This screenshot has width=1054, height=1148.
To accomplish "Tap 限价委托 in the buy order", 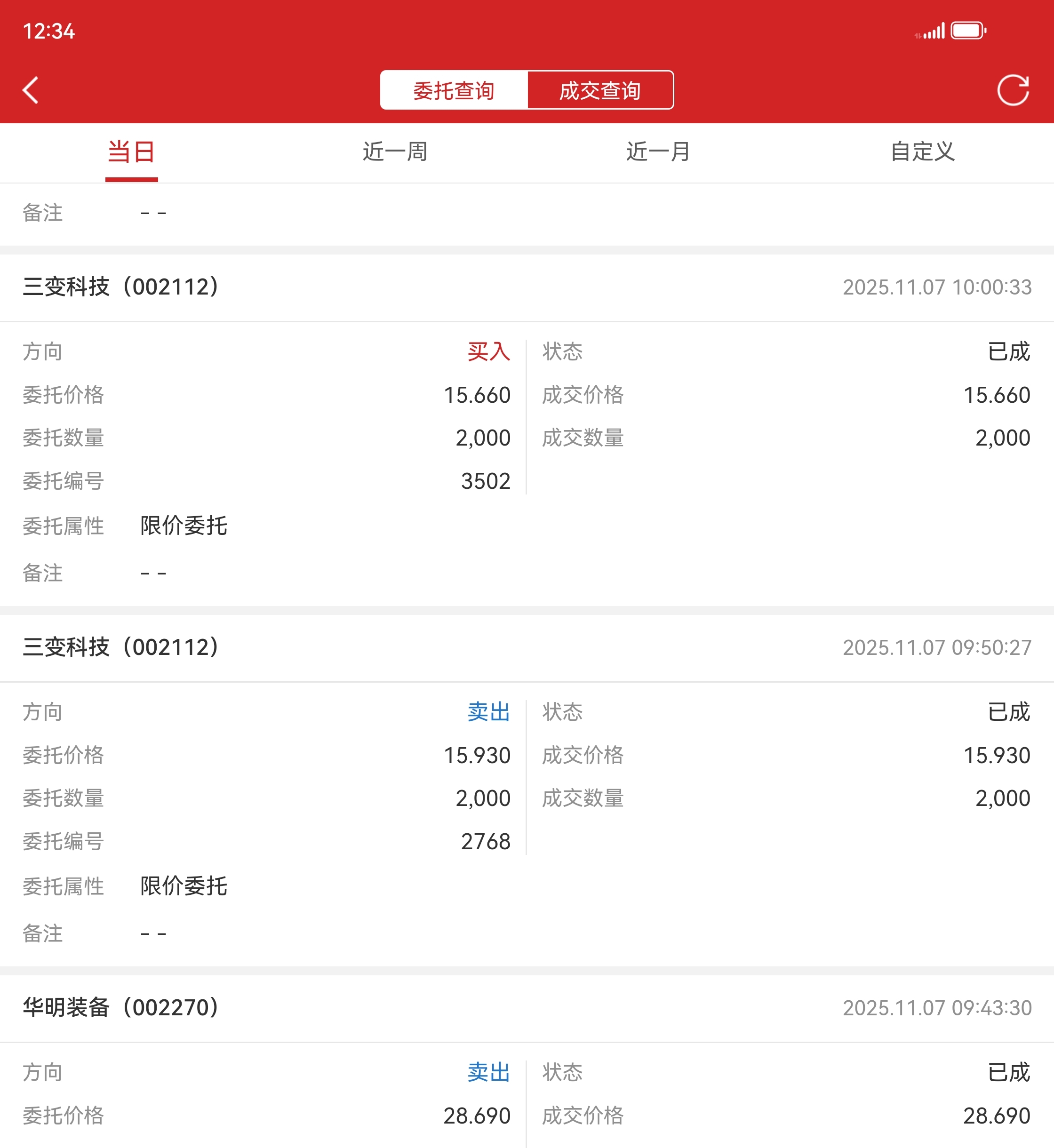I will (x=184, y=526).
